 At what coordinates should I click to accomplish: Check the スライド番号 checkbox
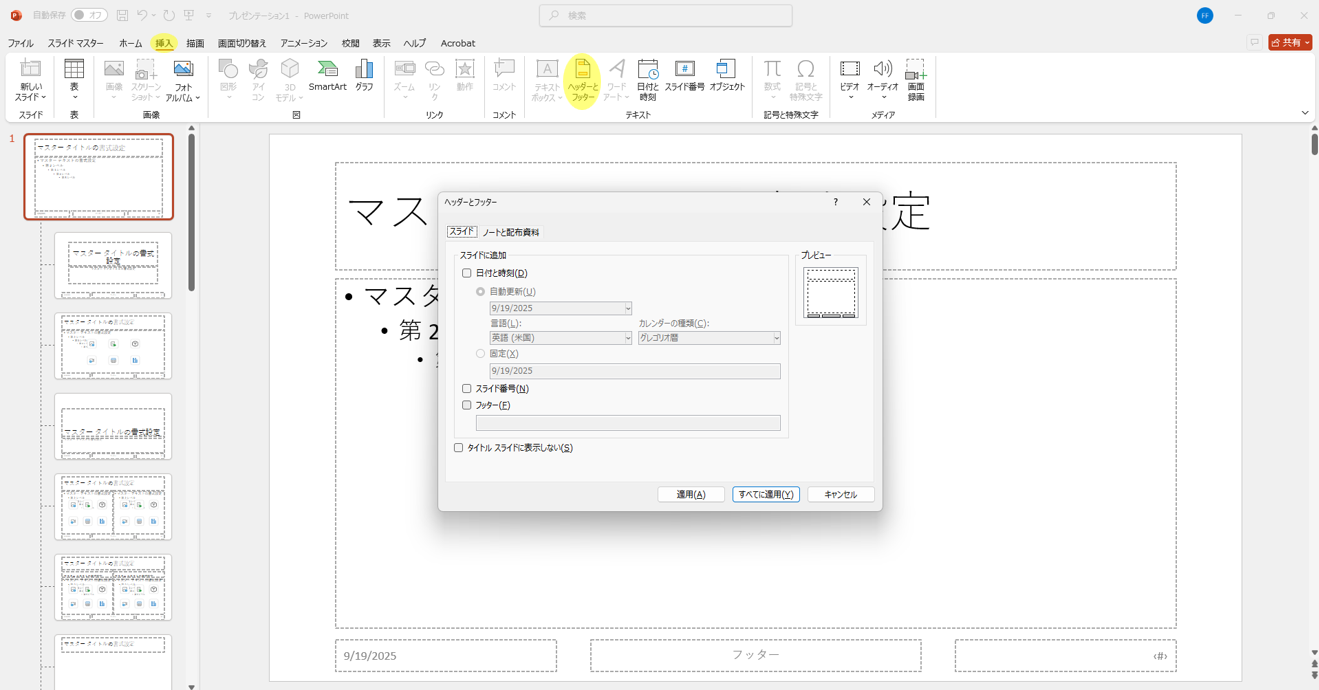click(467, 389)
